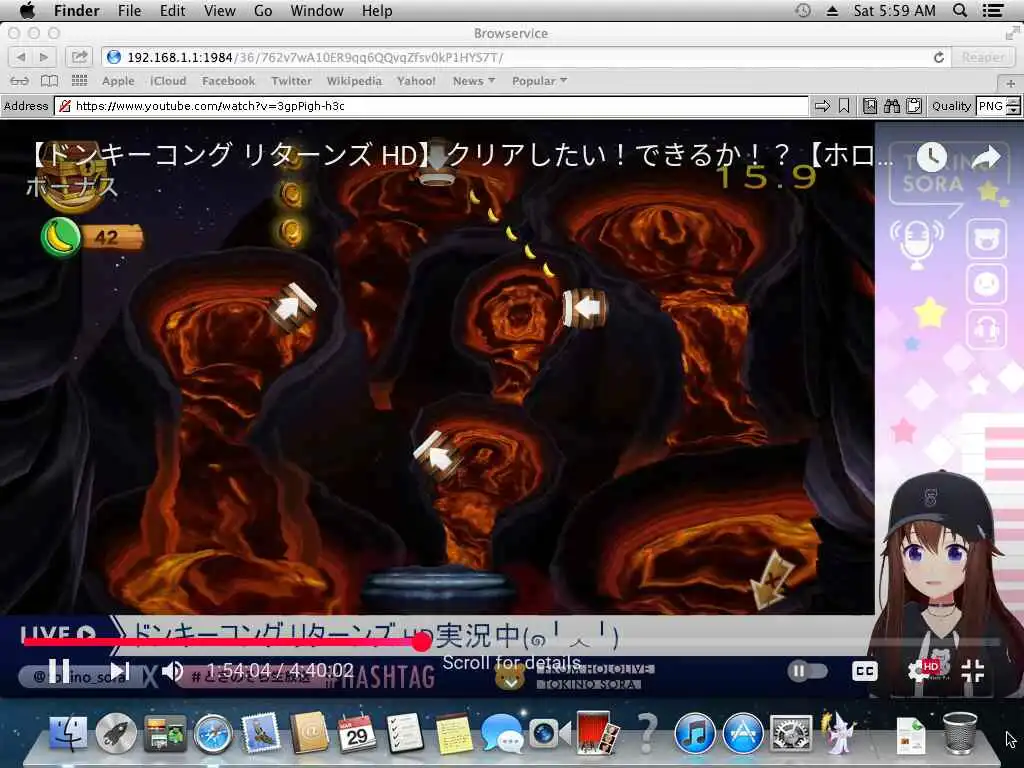This screenshot has height=768, width=1024.
Task: Open Finder from the Dock
Action: (68, 733)
